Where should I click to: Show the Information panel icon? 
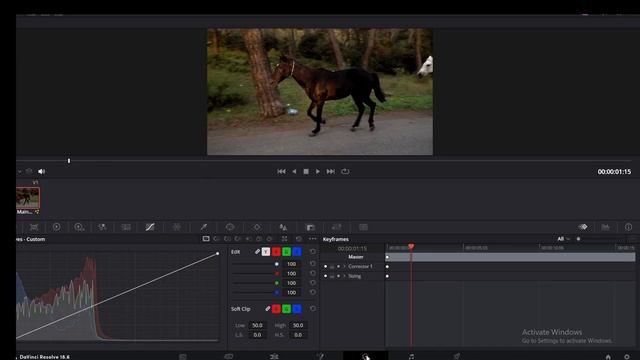coord(628,227)
